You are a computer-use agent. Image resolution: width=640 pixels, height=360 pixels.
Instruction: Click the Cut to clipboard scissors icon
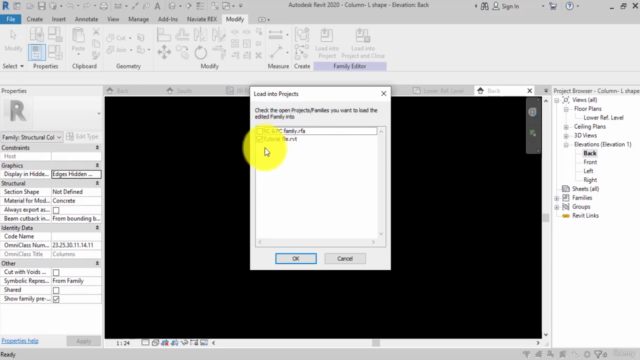click(96, 32)
